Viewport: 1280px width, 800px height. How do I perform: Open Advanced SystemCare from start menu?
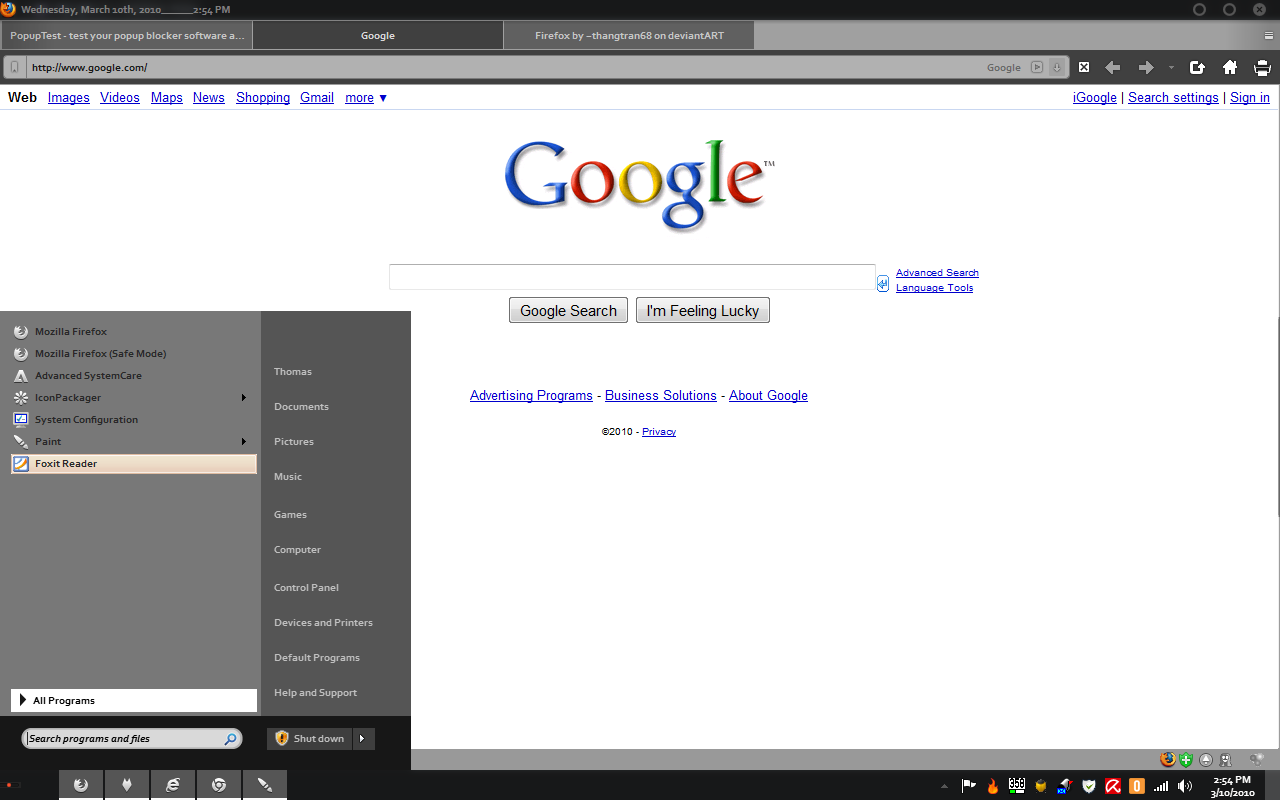133,375
